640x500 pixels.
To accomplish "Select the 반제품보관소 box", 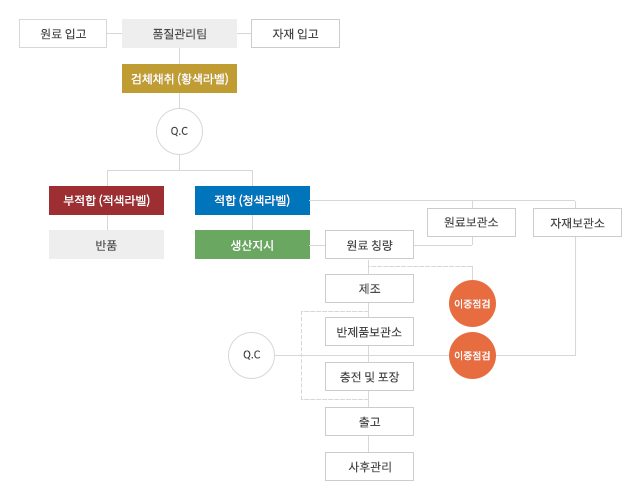I will (369, 332).
